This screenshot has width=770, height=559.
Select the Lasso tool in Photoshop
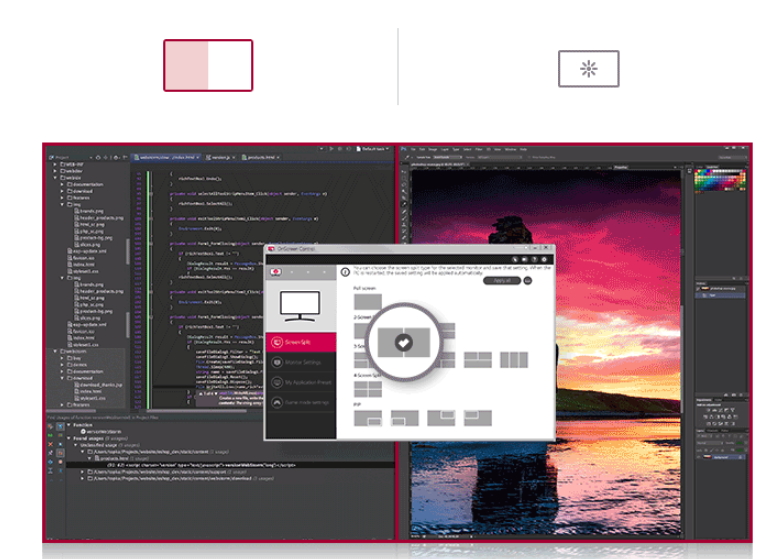point(404,185)
